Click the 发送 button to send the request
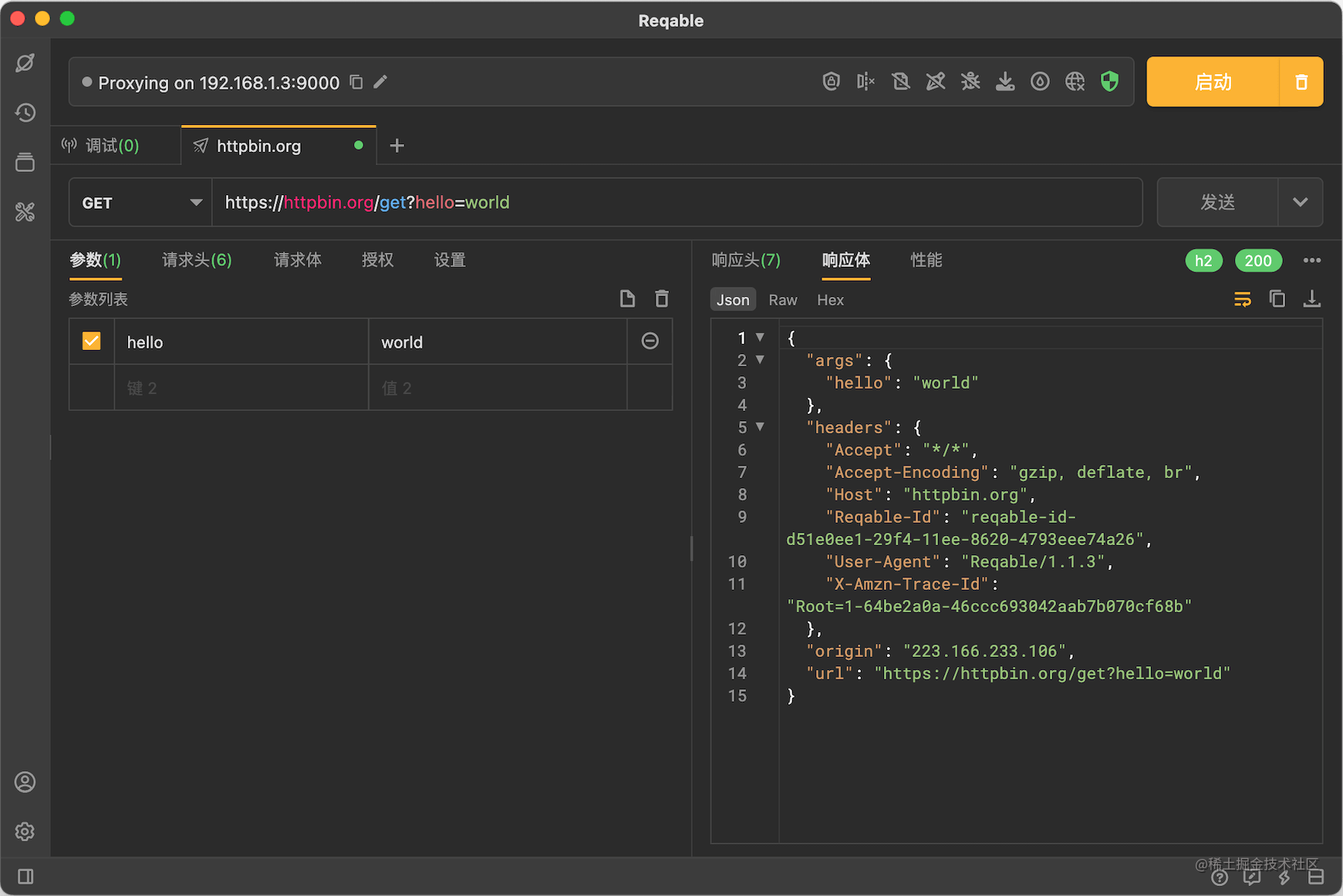Viewport: 1343px width, 896px height. coord(1217,202)
